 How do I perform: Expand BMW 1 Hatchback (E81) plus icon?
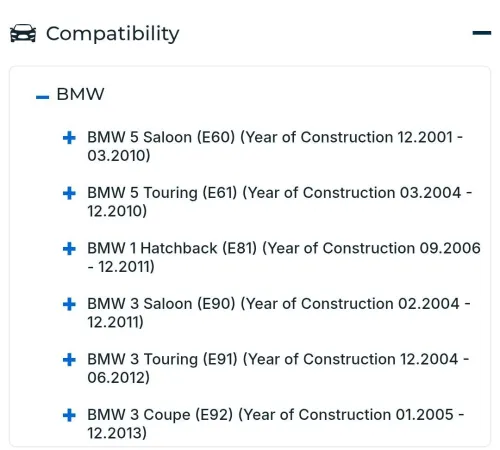coord(69,249)
